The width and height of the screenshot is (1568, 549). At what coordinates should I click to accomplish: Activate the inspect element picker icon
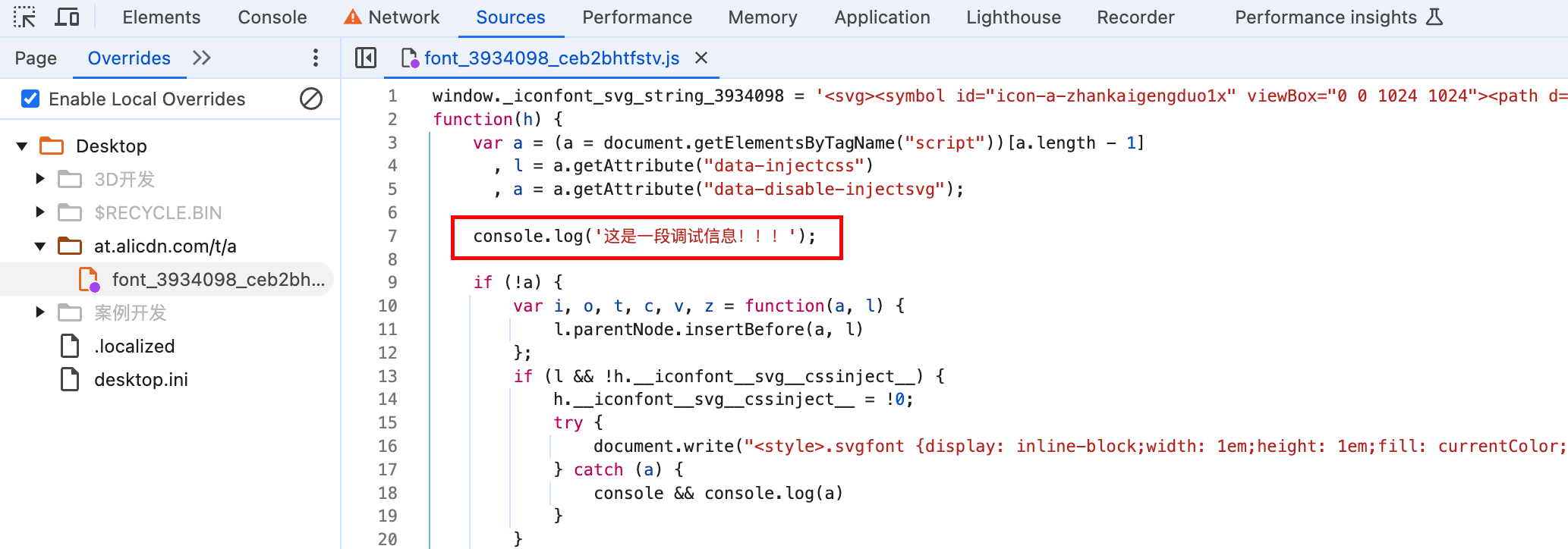coord(24,17)
